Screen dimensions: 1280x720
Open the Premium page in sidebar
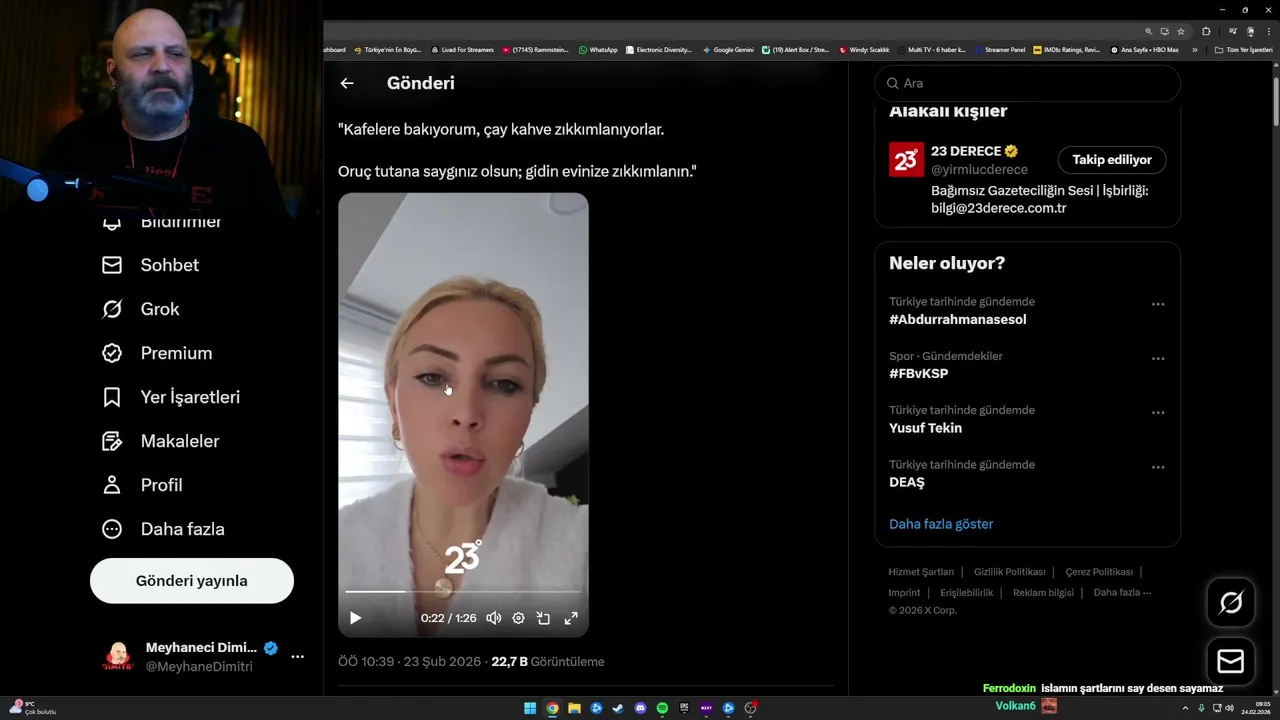157,353
